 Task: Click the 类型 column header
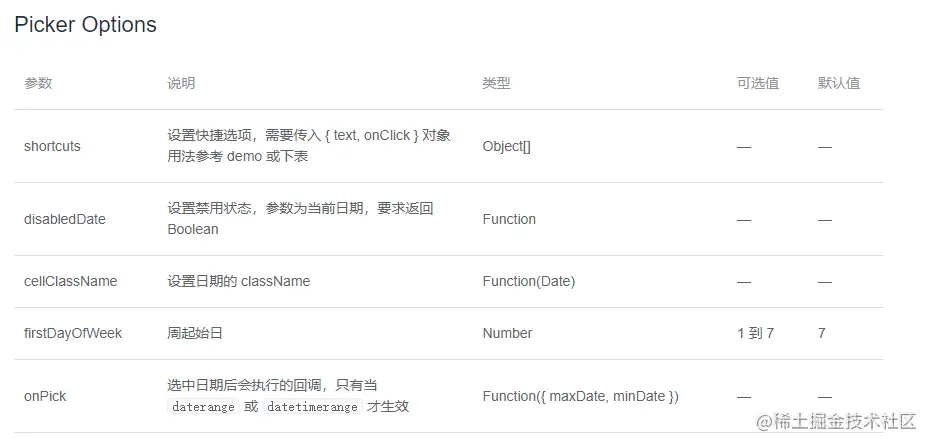pos(496,83)
